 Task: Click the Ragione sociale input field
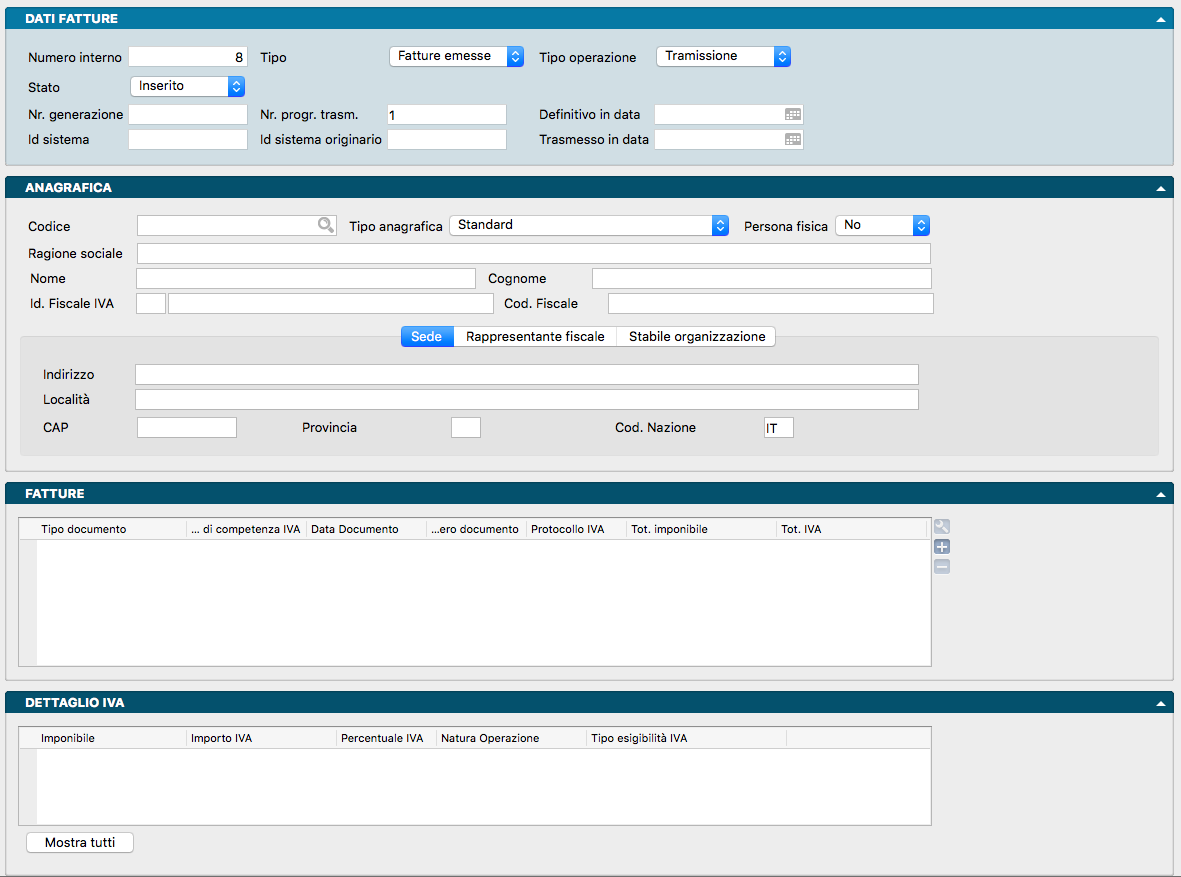533,254
